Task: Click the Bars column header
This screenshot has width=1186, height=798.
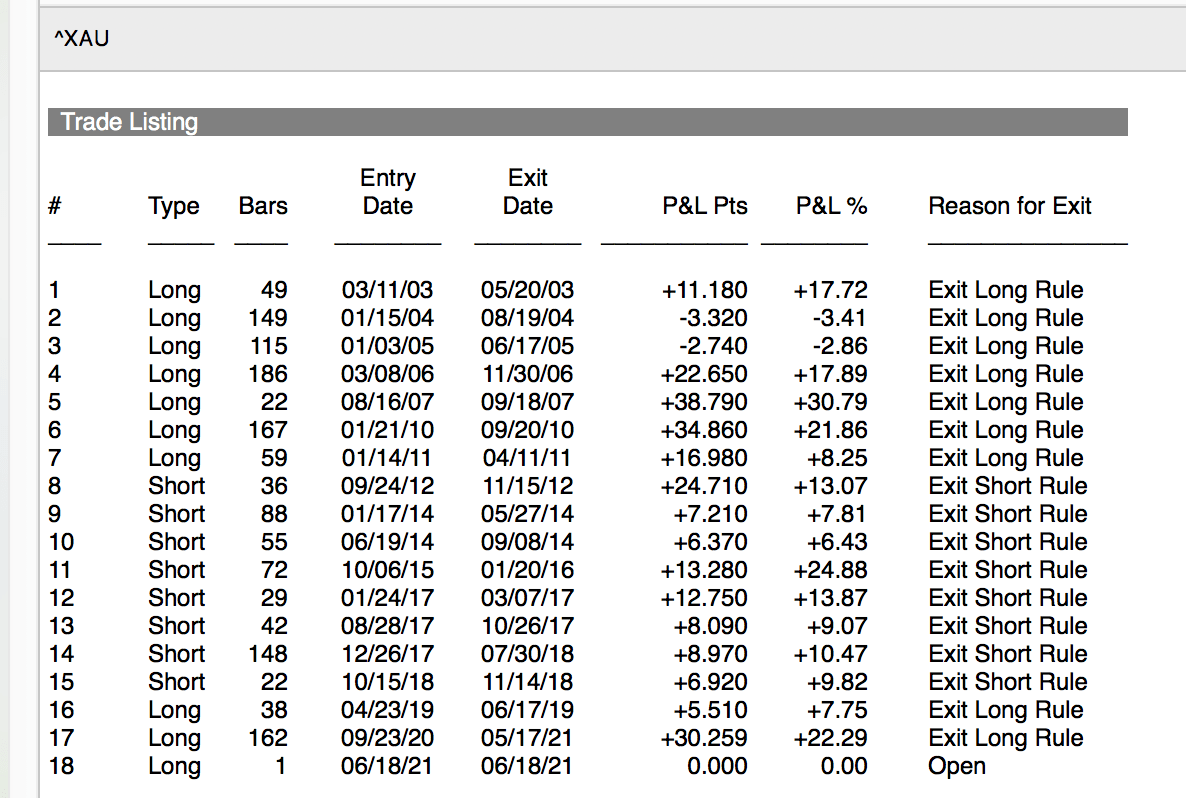Action: [x=263, y=206]
